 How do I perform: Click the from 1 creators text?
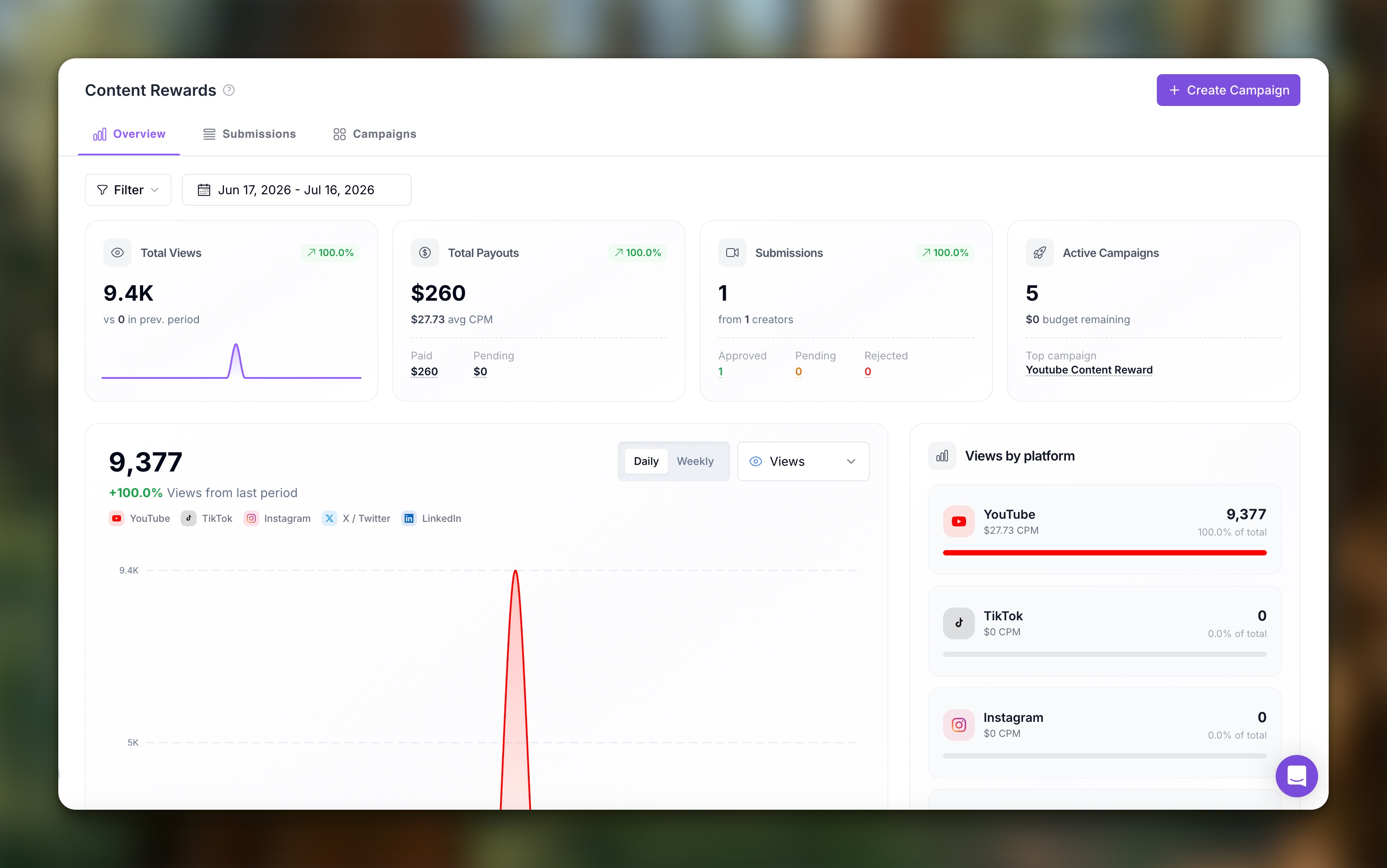point(755,319)
